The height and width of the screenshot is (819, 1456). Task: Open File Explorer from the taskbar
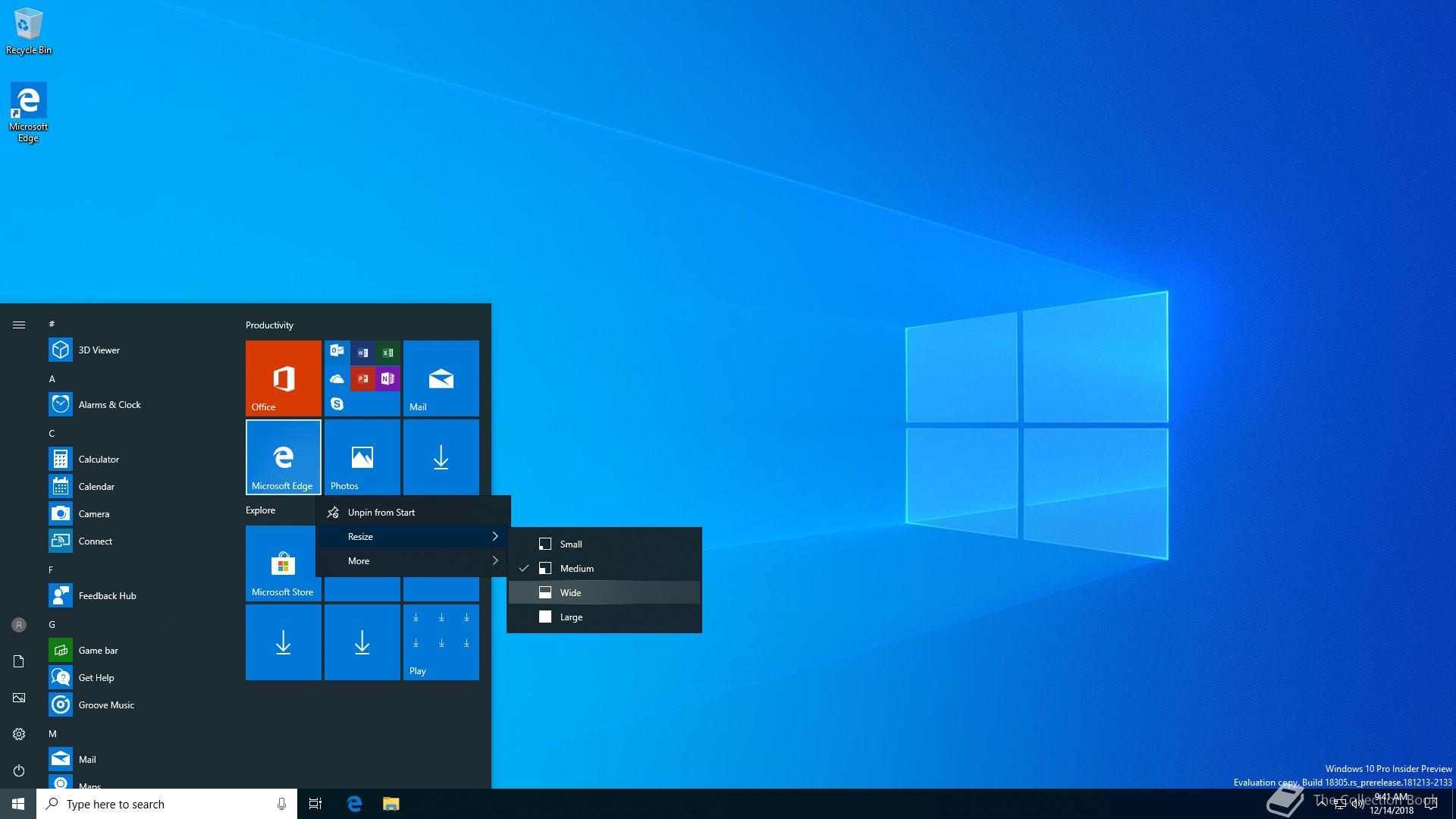click(x=391, y=804)
